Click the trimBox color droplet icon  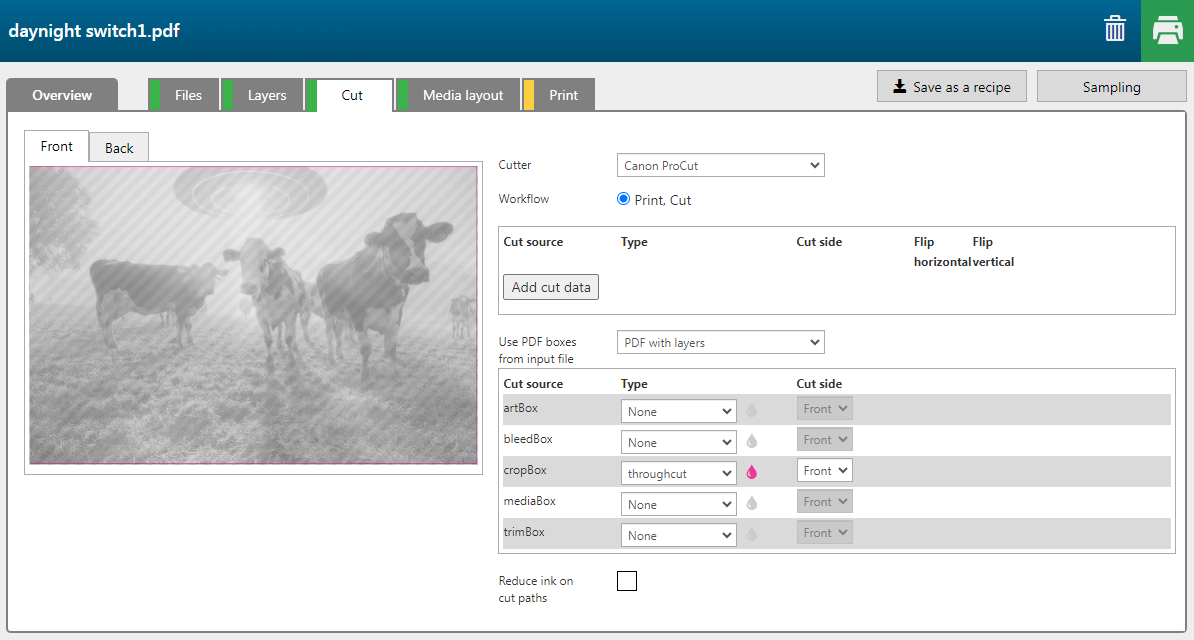[x=752, y=534]
